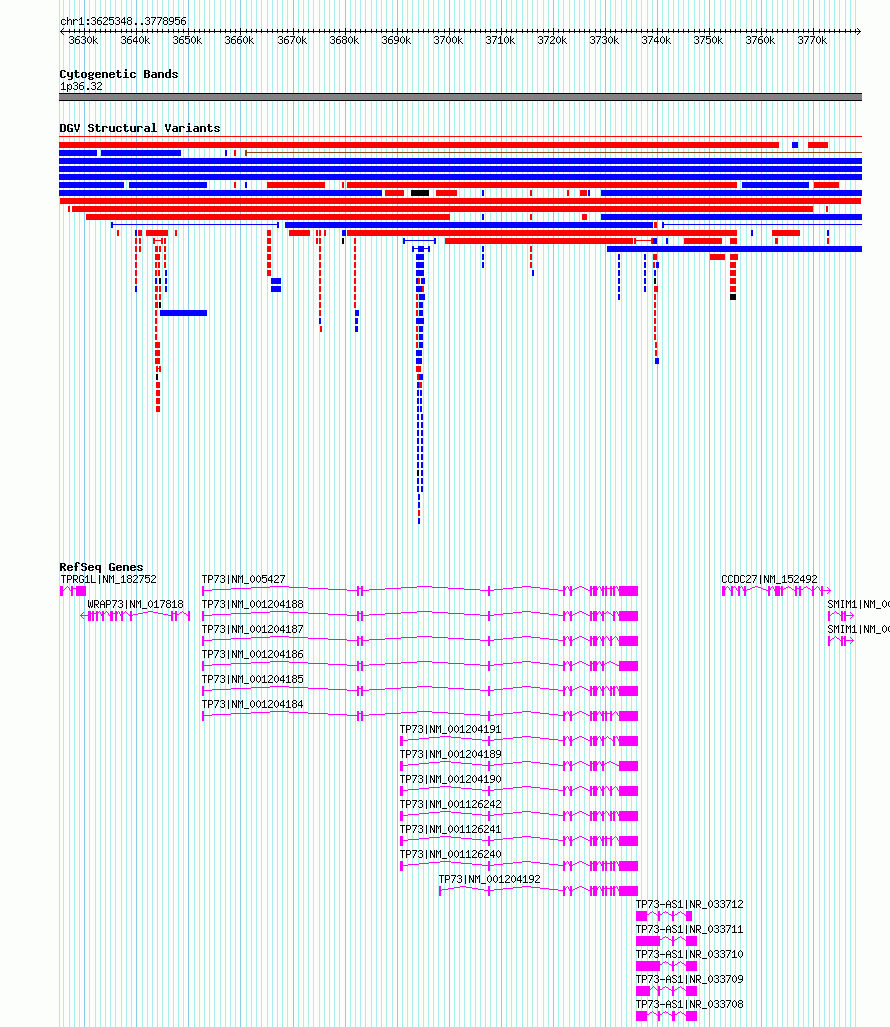Click the 3720k ruler label
This screenshot has width=890, height=1027.
tap(552, 41)
